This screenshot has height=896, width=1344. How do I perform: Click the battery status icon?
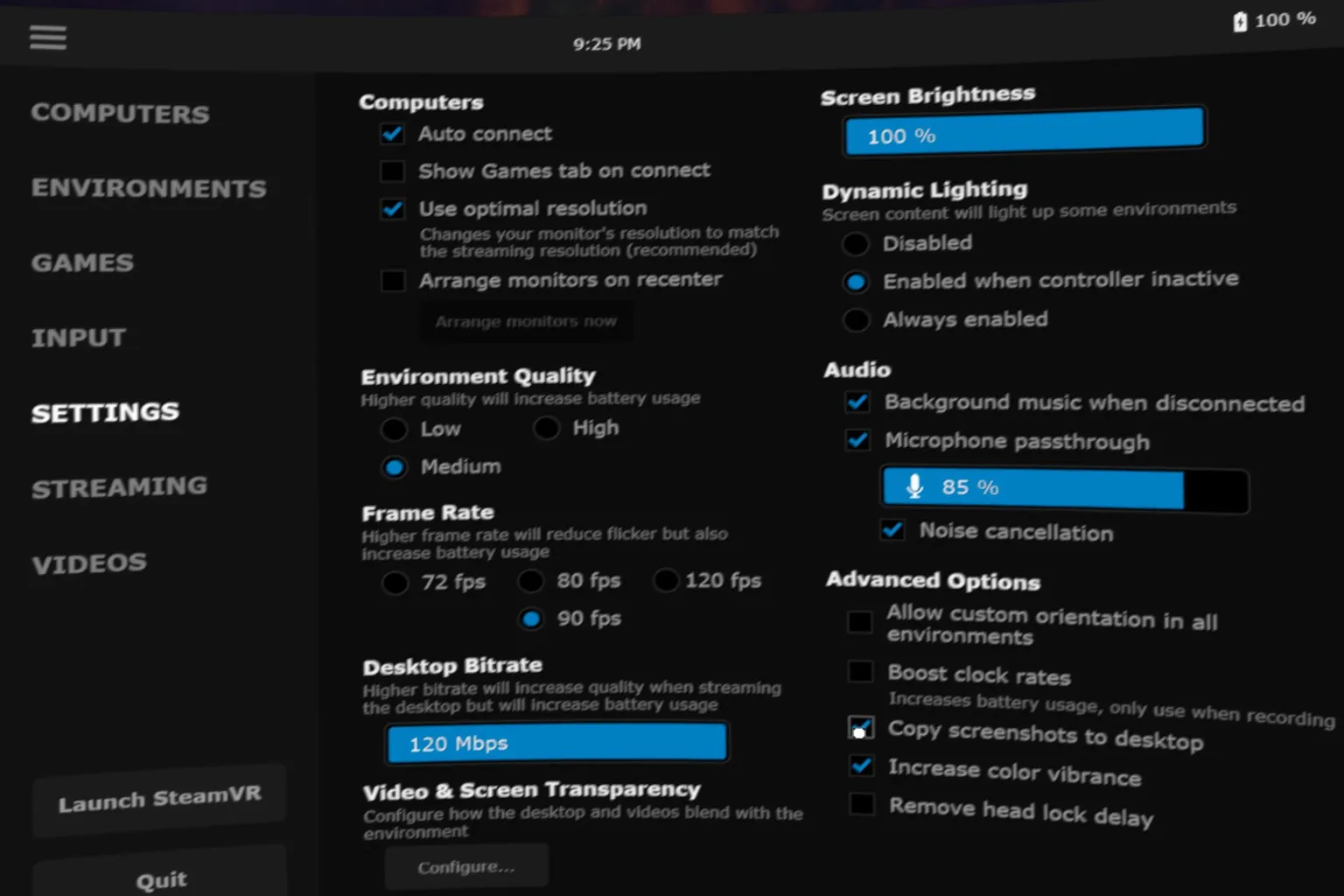1239,22
